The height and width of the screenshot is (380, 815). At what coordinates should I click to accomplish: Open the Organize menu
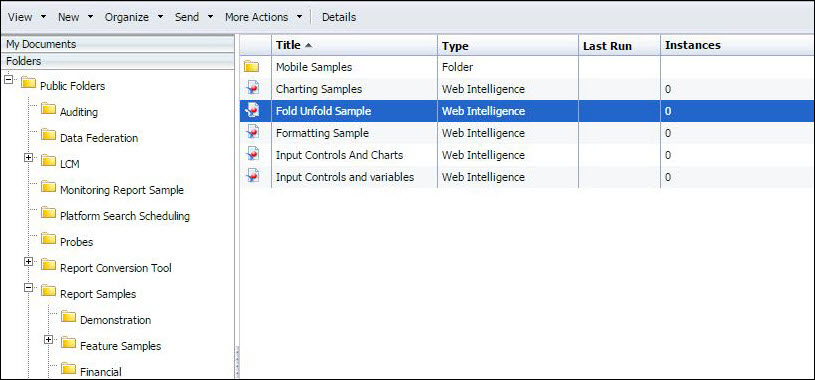coord(127,17)
